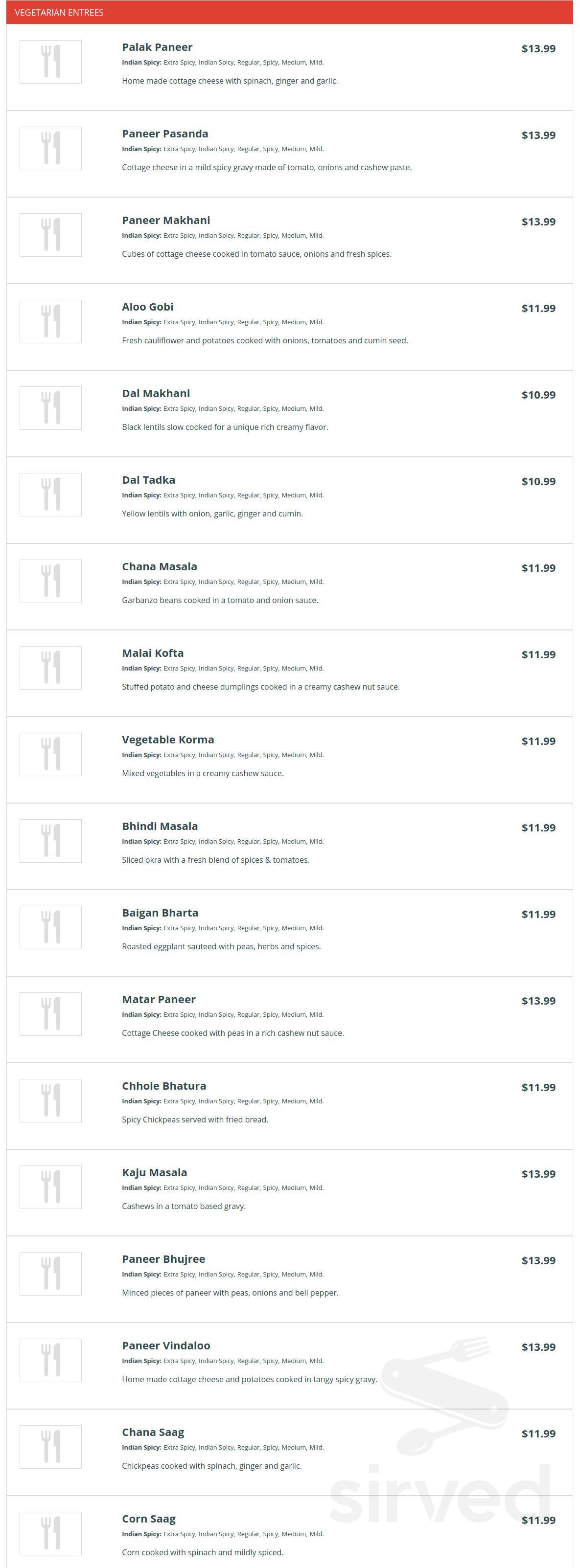The width and height of the screenshot is (580, 1568).
Task: Select the Baigan Bharta item title
Action: [x=160, y=913]
